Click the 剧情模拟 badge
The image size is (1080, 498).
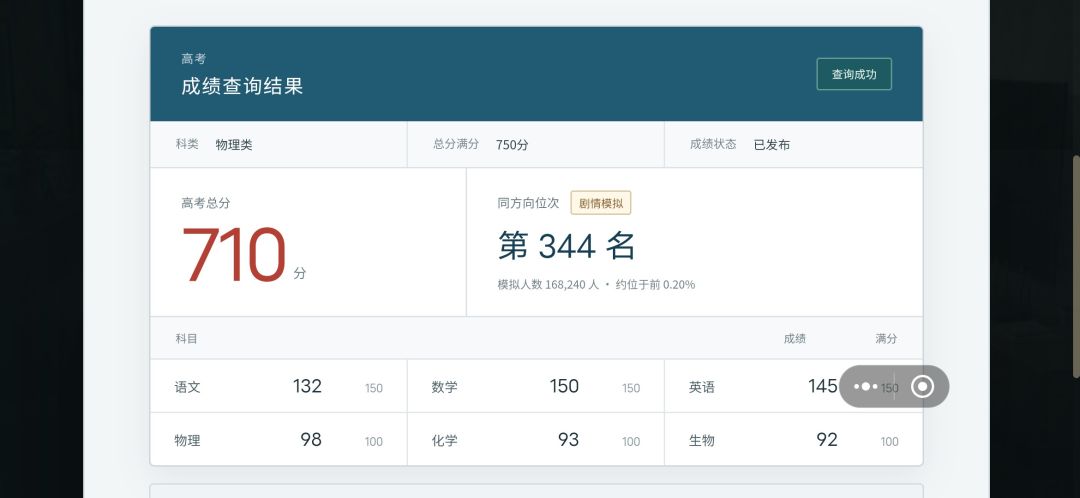tap(601, 203)
